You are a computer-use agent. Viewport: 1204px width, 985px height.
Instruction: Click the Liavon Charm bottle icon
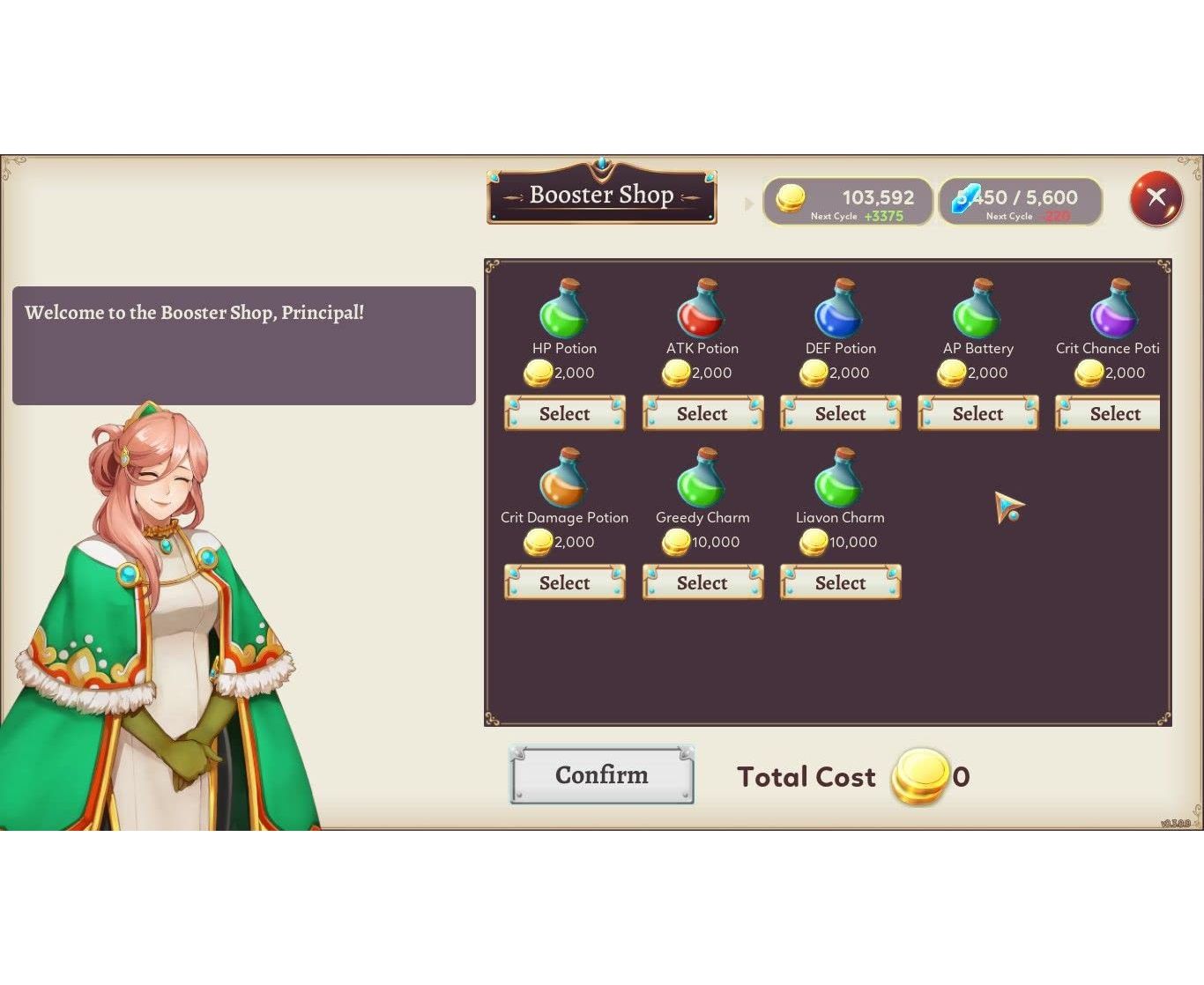[x=839, y=478]
